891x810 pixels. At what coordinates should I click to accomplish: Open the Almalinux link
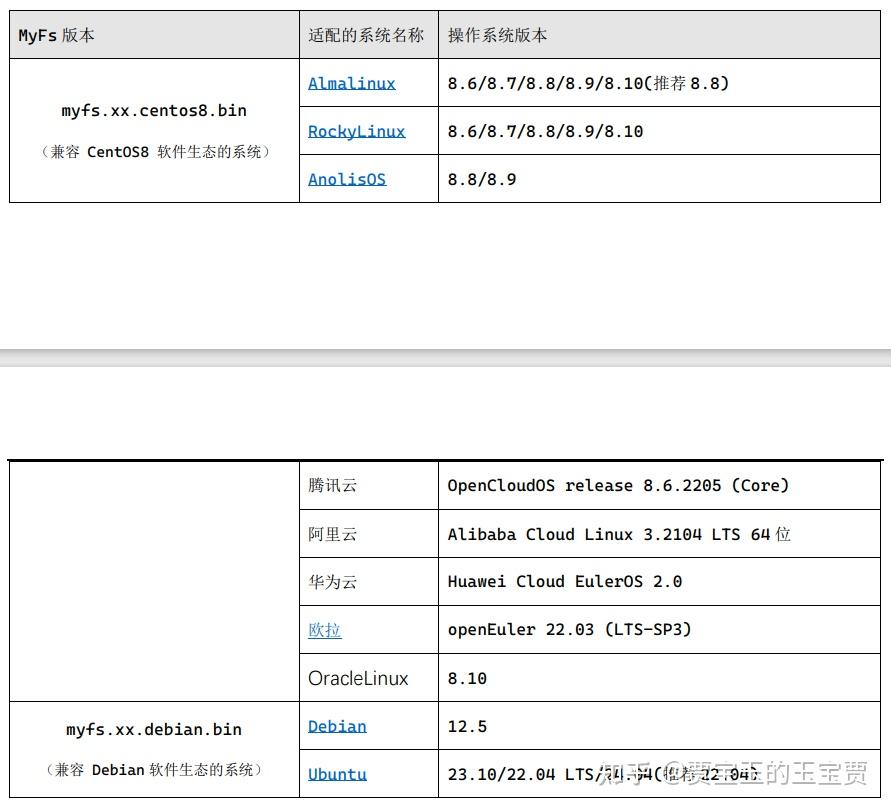pos(351,84)
